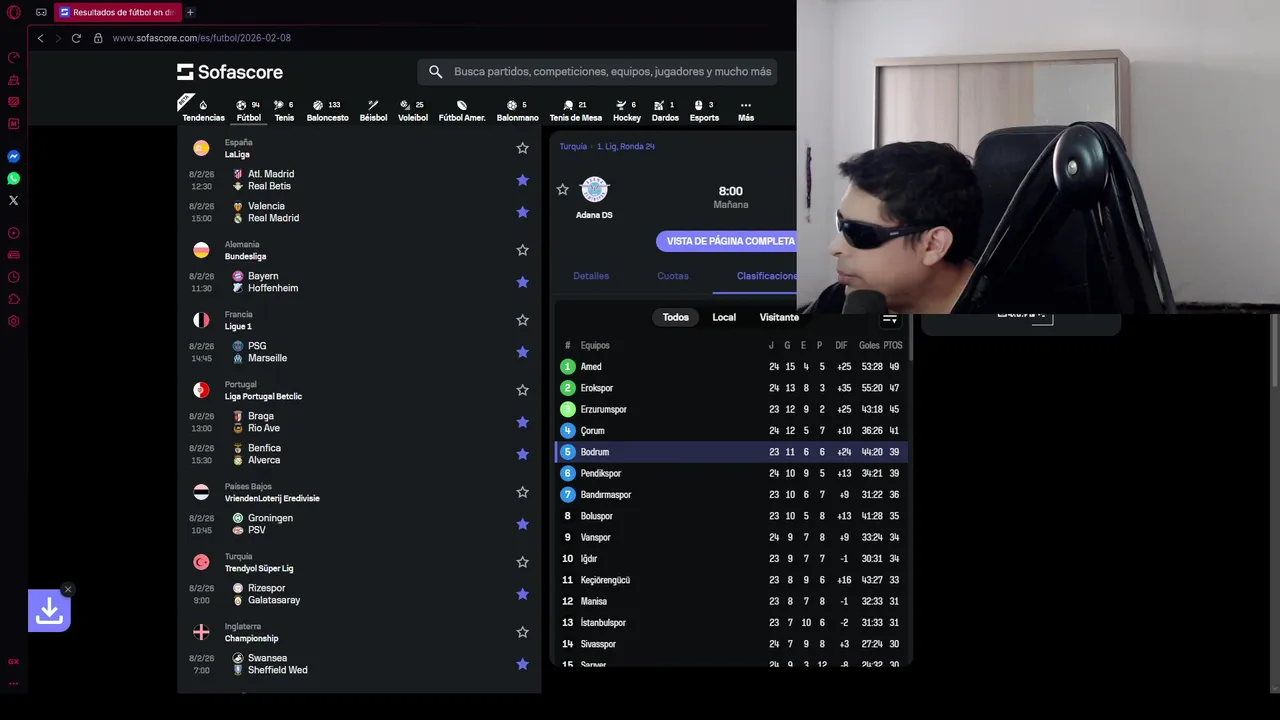This screenshot has height=720, width=1280.
Task: Unfavorite PSG vs Marseille star
Action: click(x=522, y=352)
